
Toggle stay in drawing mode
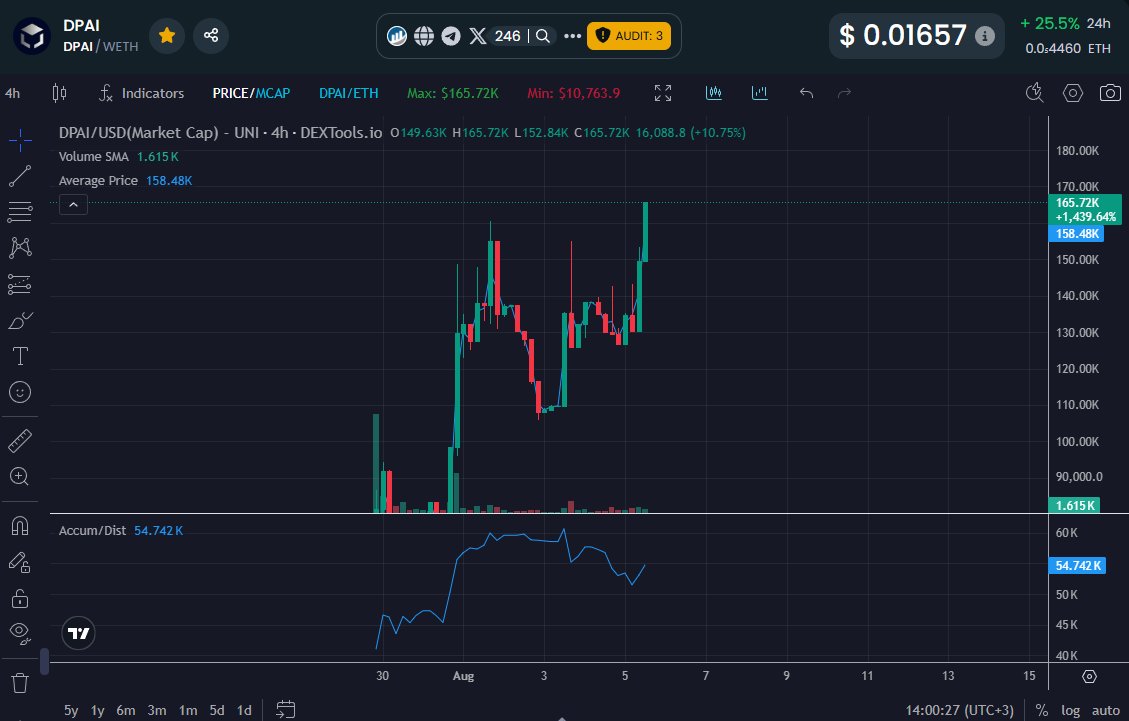(20, 563)
